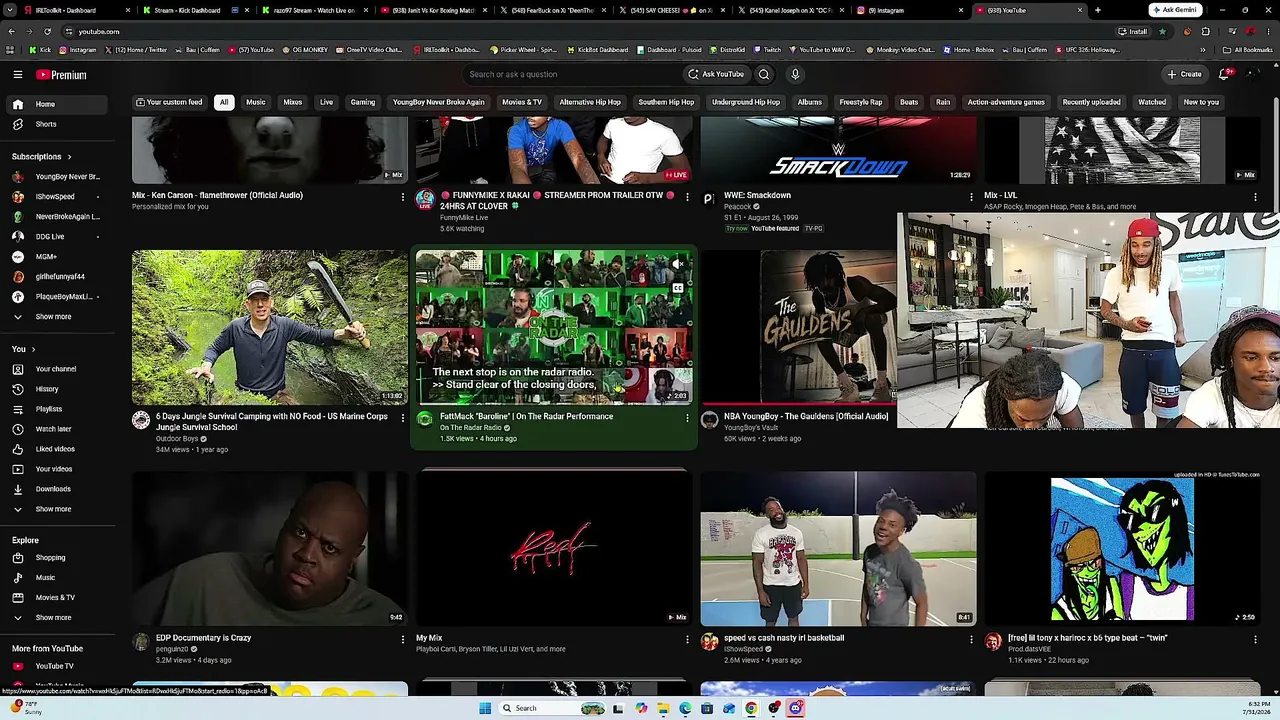Open the Windows Start menu
Viewport: 1280px width, 720px height.
pyautogui.click(x=486, y=708)
